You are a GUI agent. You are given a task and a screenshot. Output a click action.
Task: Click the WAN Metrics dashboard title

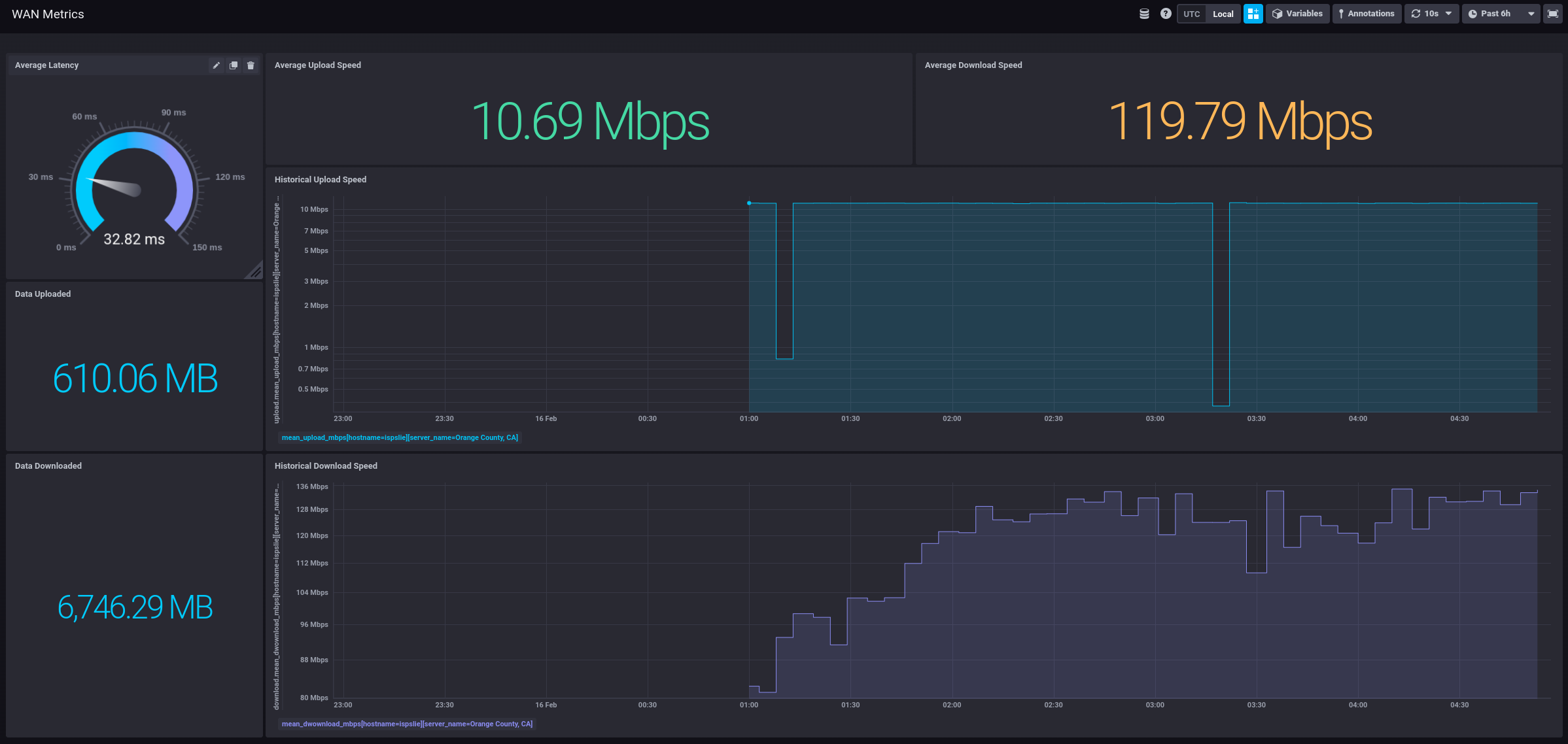(48, 14)
